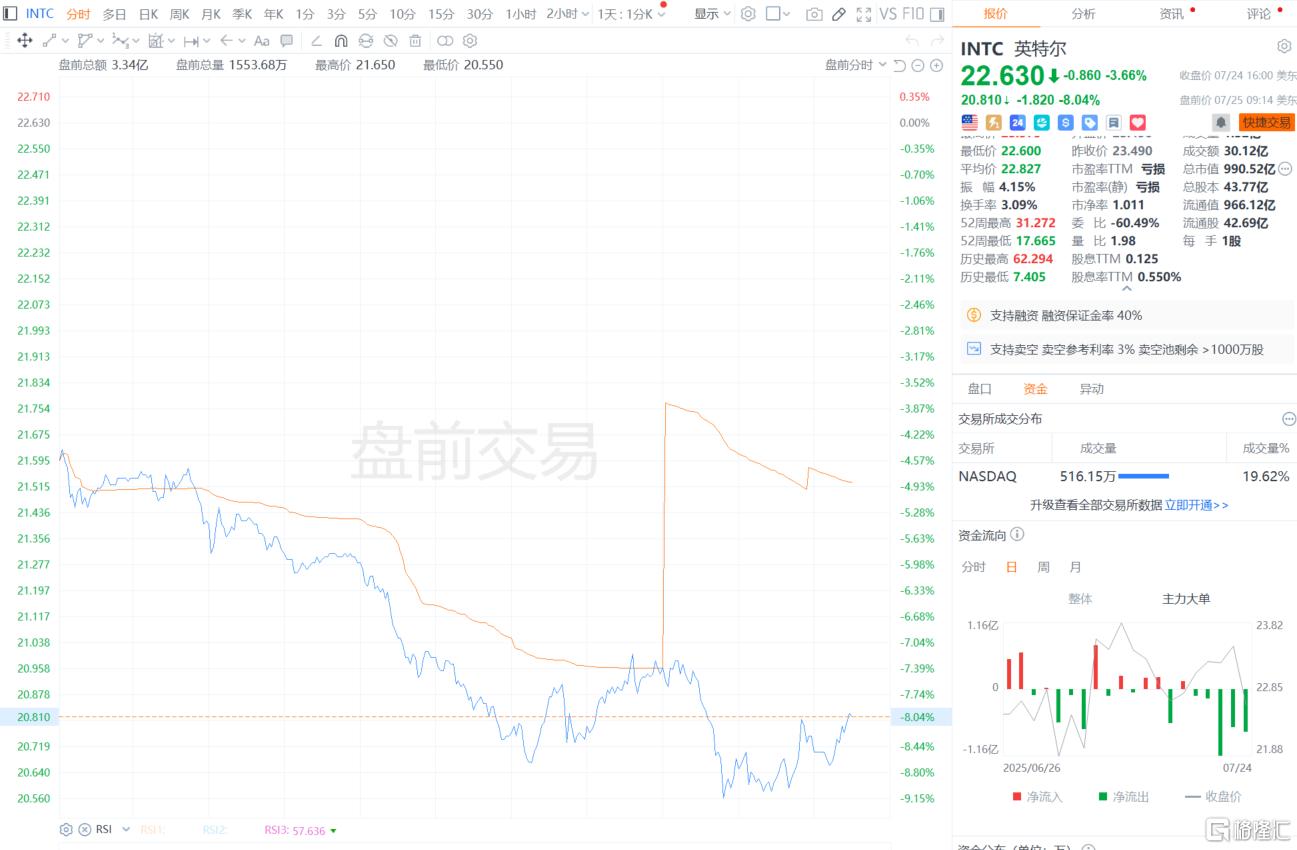Click the trash icon to delete drawings

pyautogui.click(x=415, y=41)
